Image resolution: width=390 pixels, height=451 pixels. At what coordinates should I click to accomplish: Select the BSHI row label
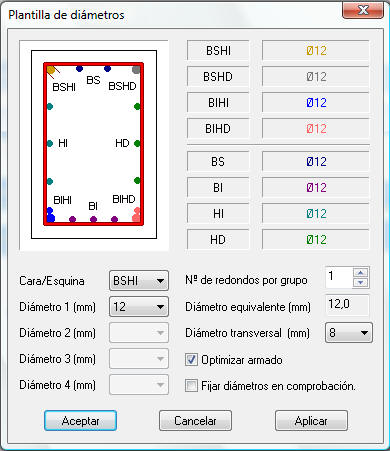point(218,51)
